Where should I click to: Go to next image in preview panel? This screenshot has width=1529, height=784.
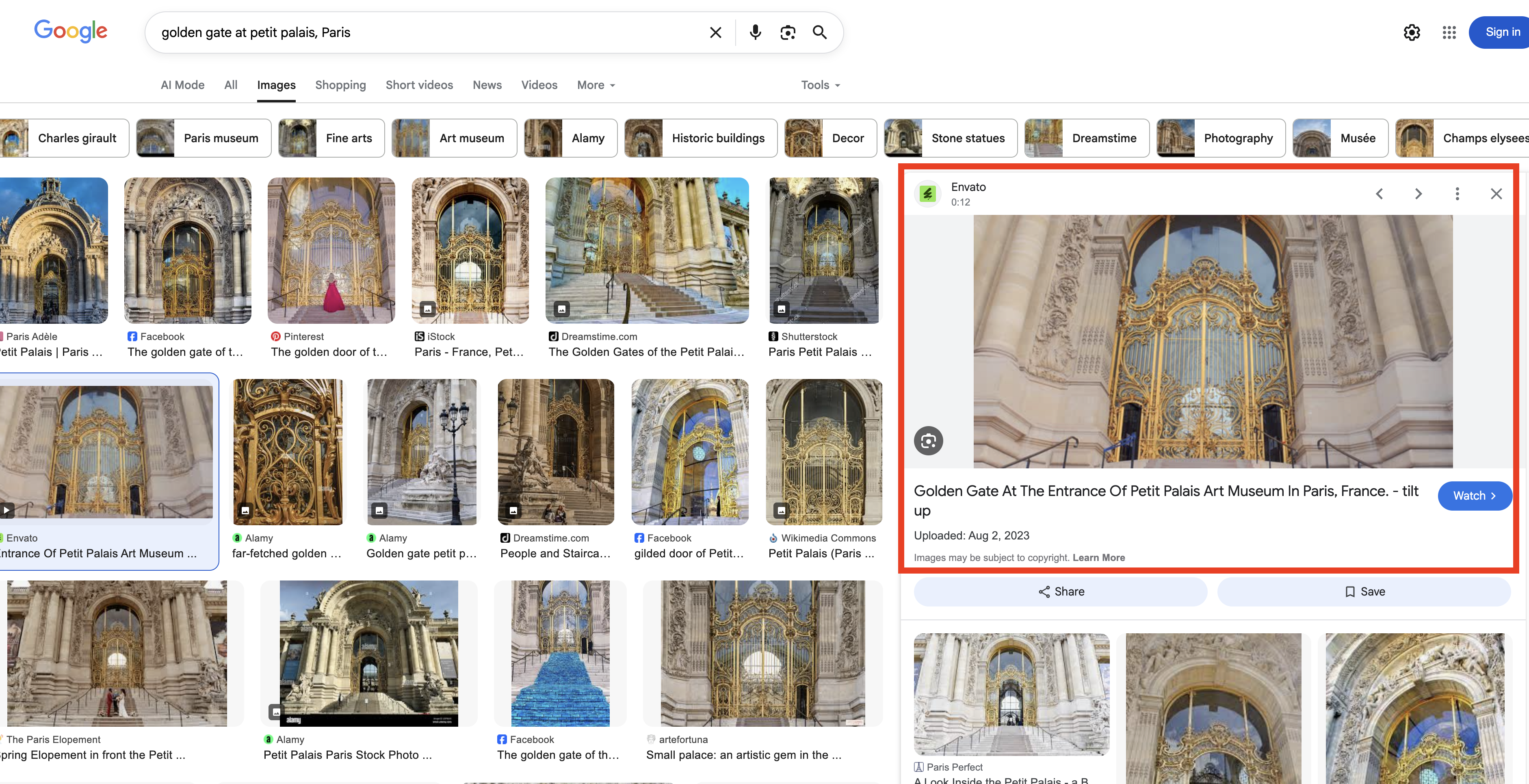click(x=1418, y=193)
